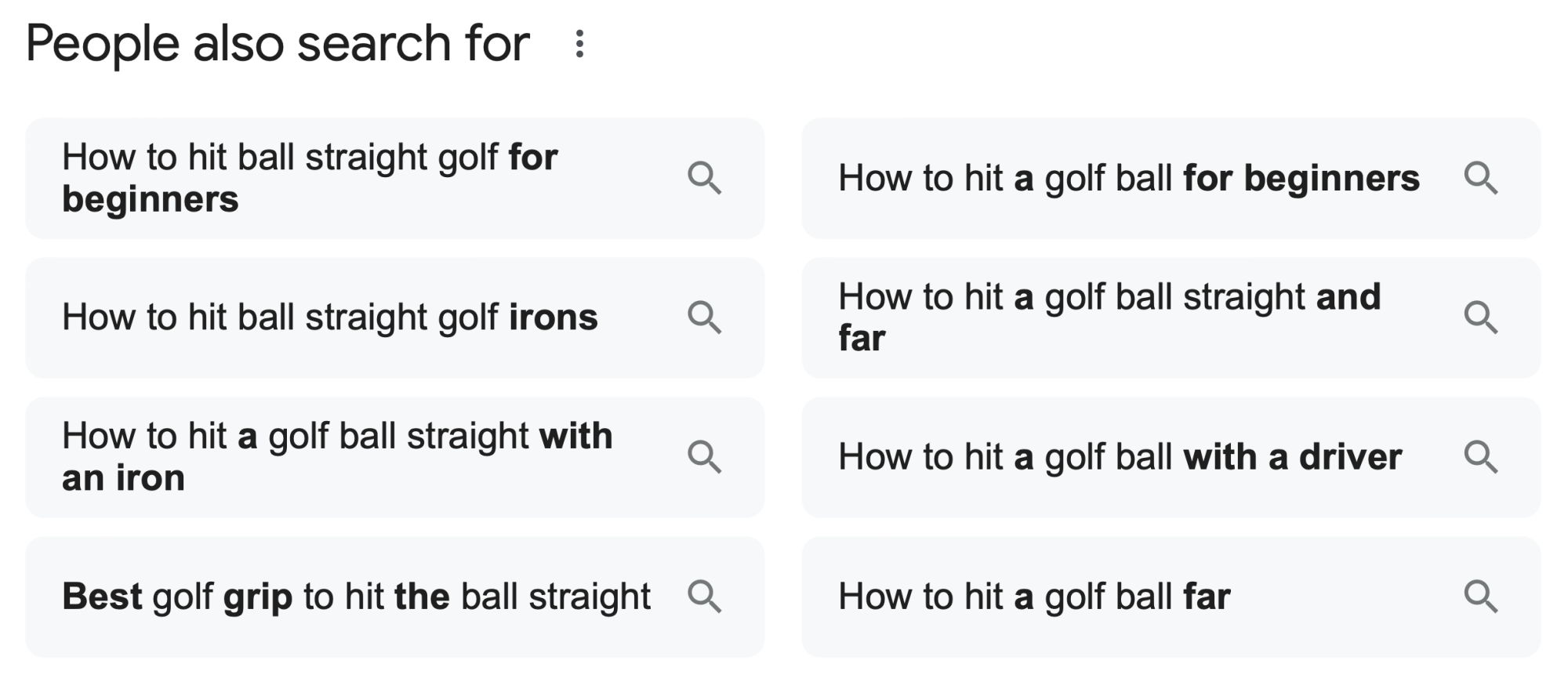The image size is (1568, 682).
Task: Open 'How to hit a golf ball far'
Action: tap(1171, 597)
